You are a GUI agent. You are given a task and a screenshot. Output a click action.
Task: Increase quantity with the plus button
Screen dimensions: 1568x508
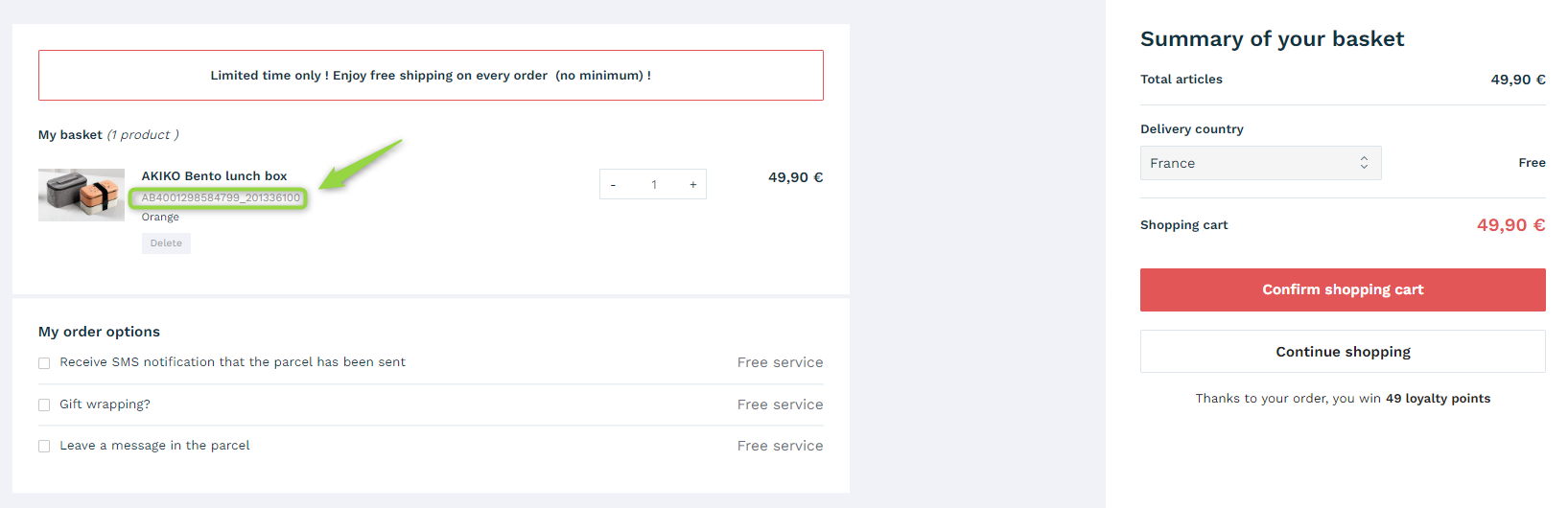692,185
